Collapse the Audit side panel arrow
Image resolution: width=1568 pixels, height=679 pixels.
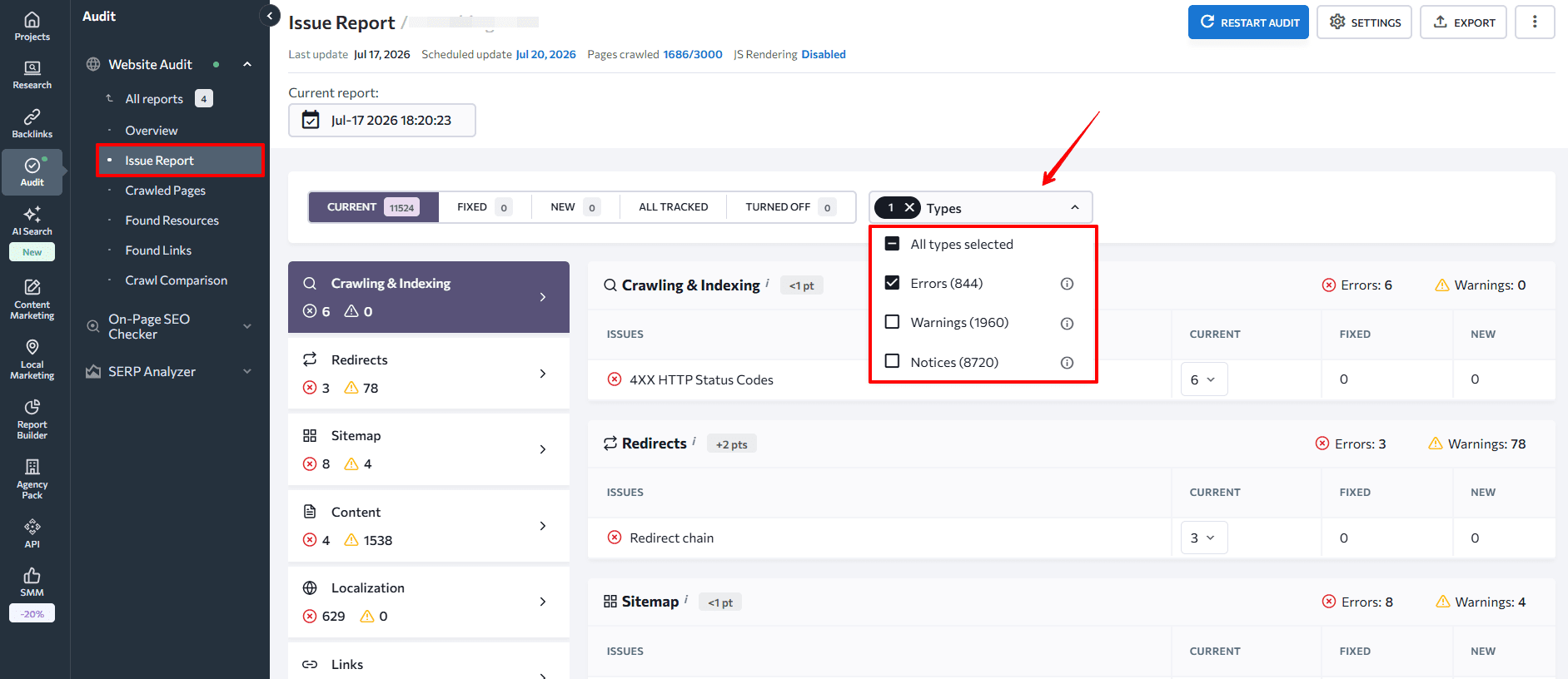tap(270, 16)
